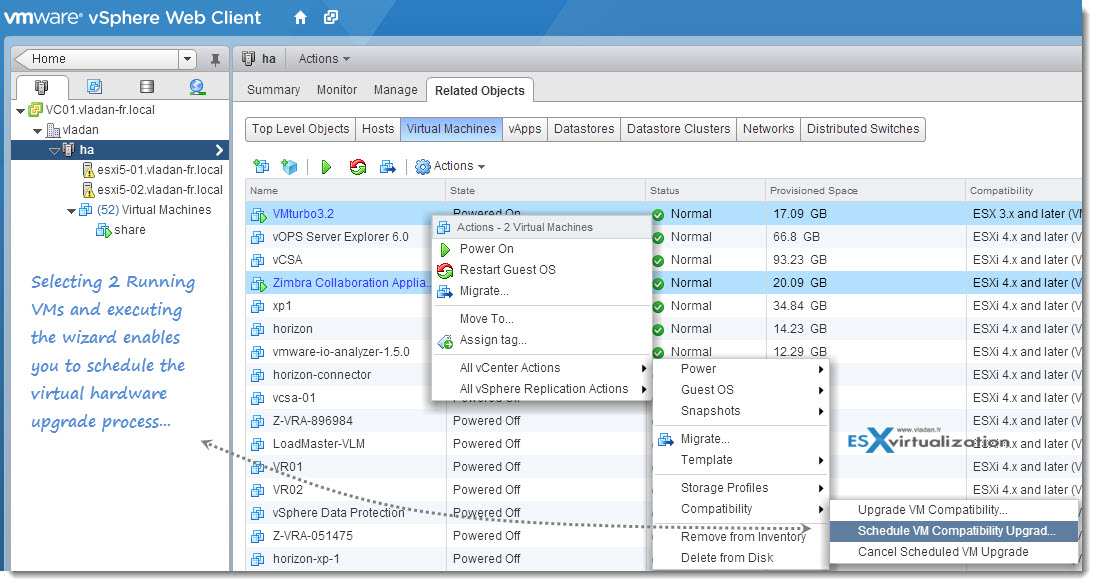
Task: Switch to the Monitor tab
Action: (337, 90)
